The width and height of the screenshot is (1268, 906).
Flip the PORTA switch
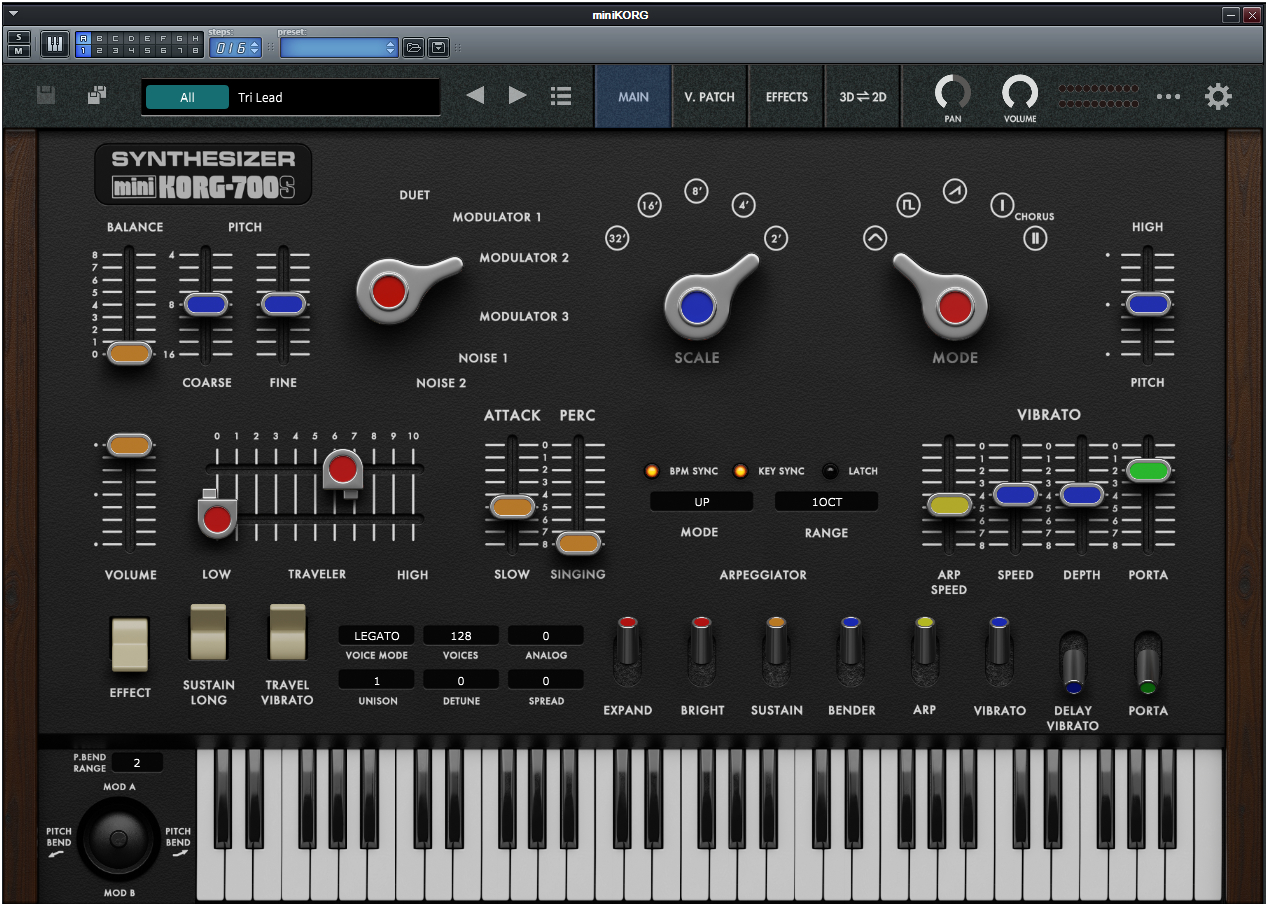click(x=1147, y=663)
